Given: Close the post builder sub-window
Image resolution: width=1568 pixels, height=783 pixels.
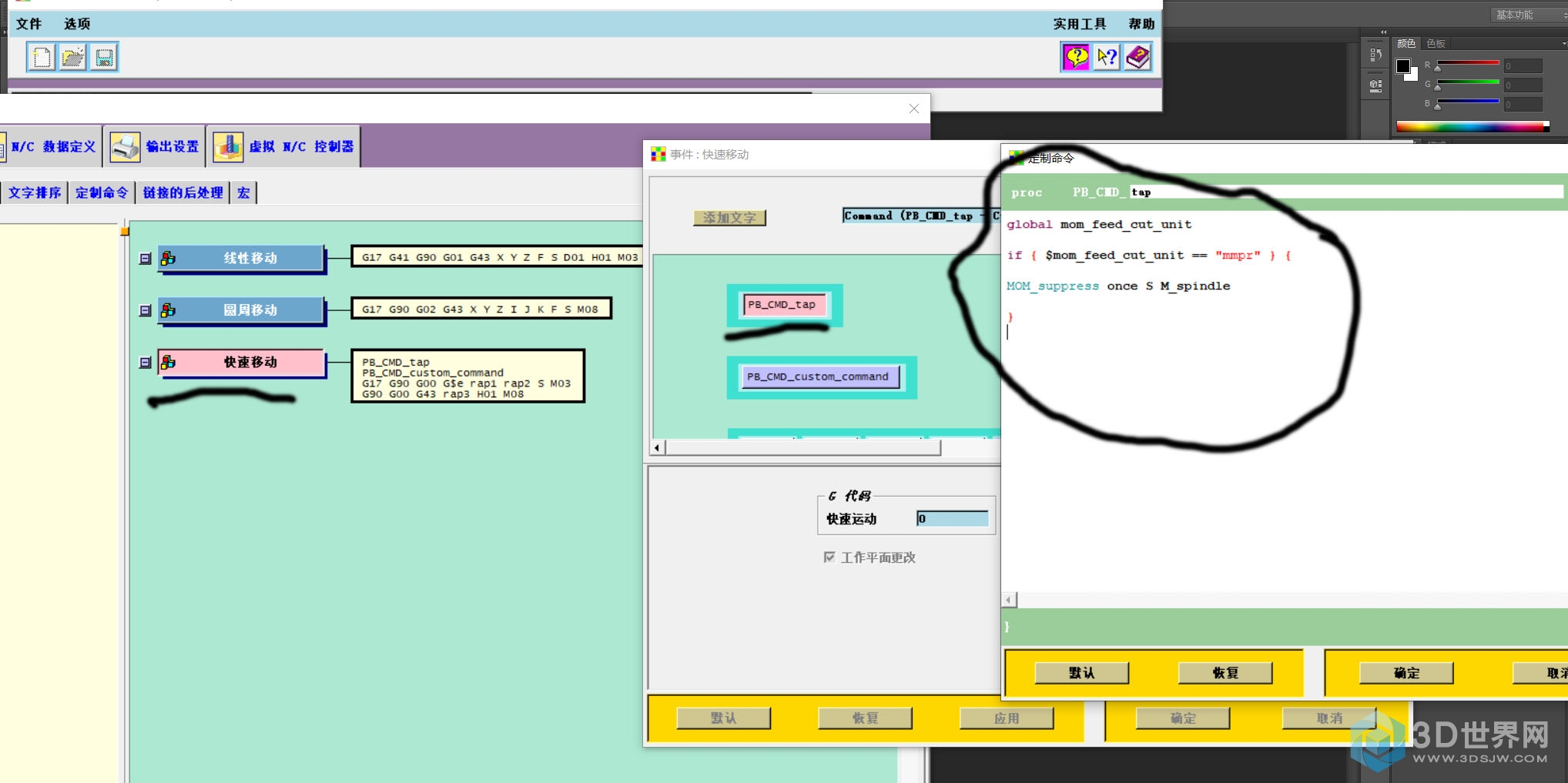Looking at the screenshot, I should (x=914, y=109).
